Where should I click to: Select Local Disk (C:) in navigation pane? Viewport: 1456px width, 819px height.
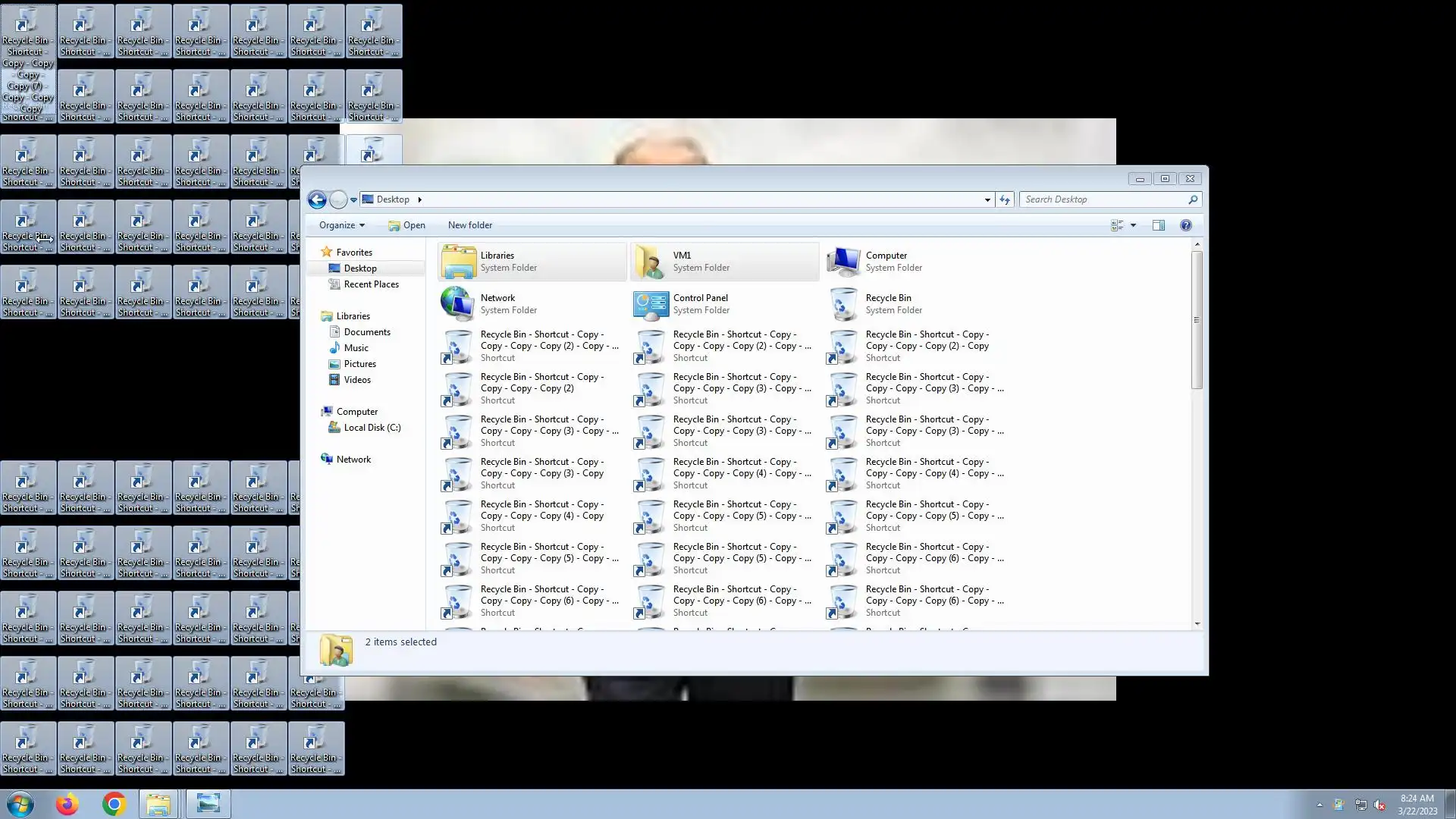coord(372,428)
